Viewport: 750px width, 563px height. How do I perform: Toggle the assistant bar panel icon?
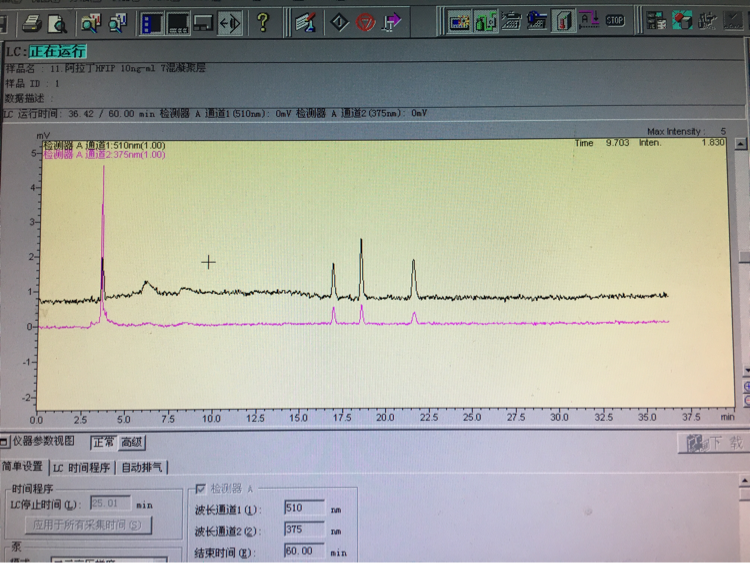(x=152, y=23)
